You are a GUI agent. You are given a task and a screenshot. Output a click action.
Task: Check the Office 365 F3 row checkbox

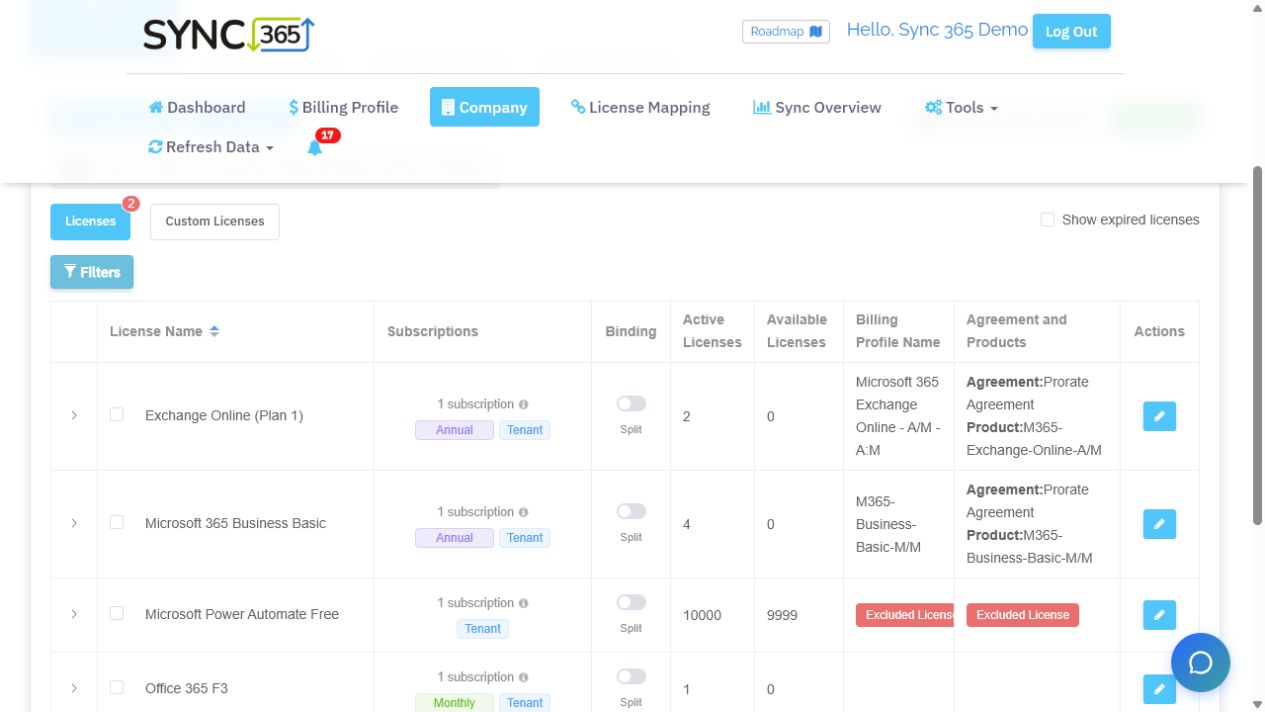coord(117,687)
